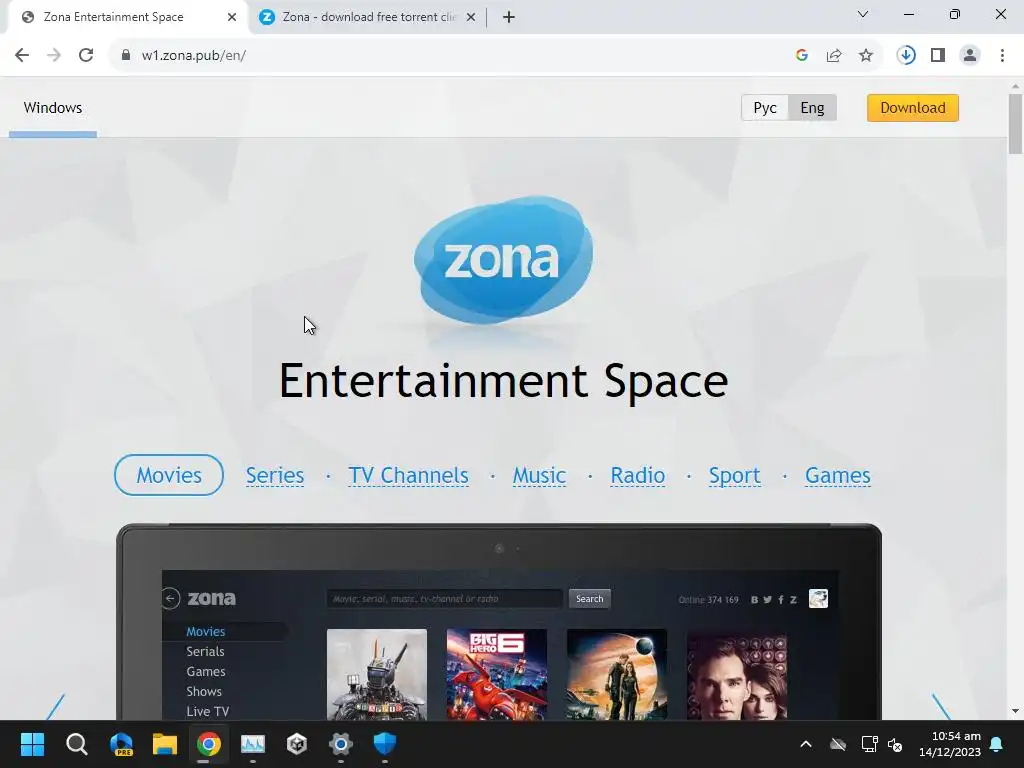This screenshot has width=1024, height=768.
Task: Switch to Zona download free torrent tab
Action: [x=367, y=17]
